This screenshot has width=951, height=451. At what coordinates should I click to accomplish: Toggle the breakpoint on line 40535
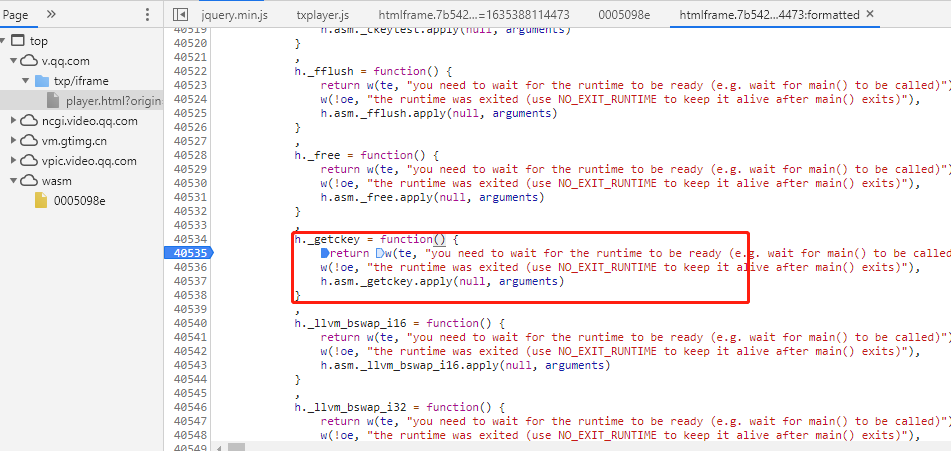tap(190, 253)
